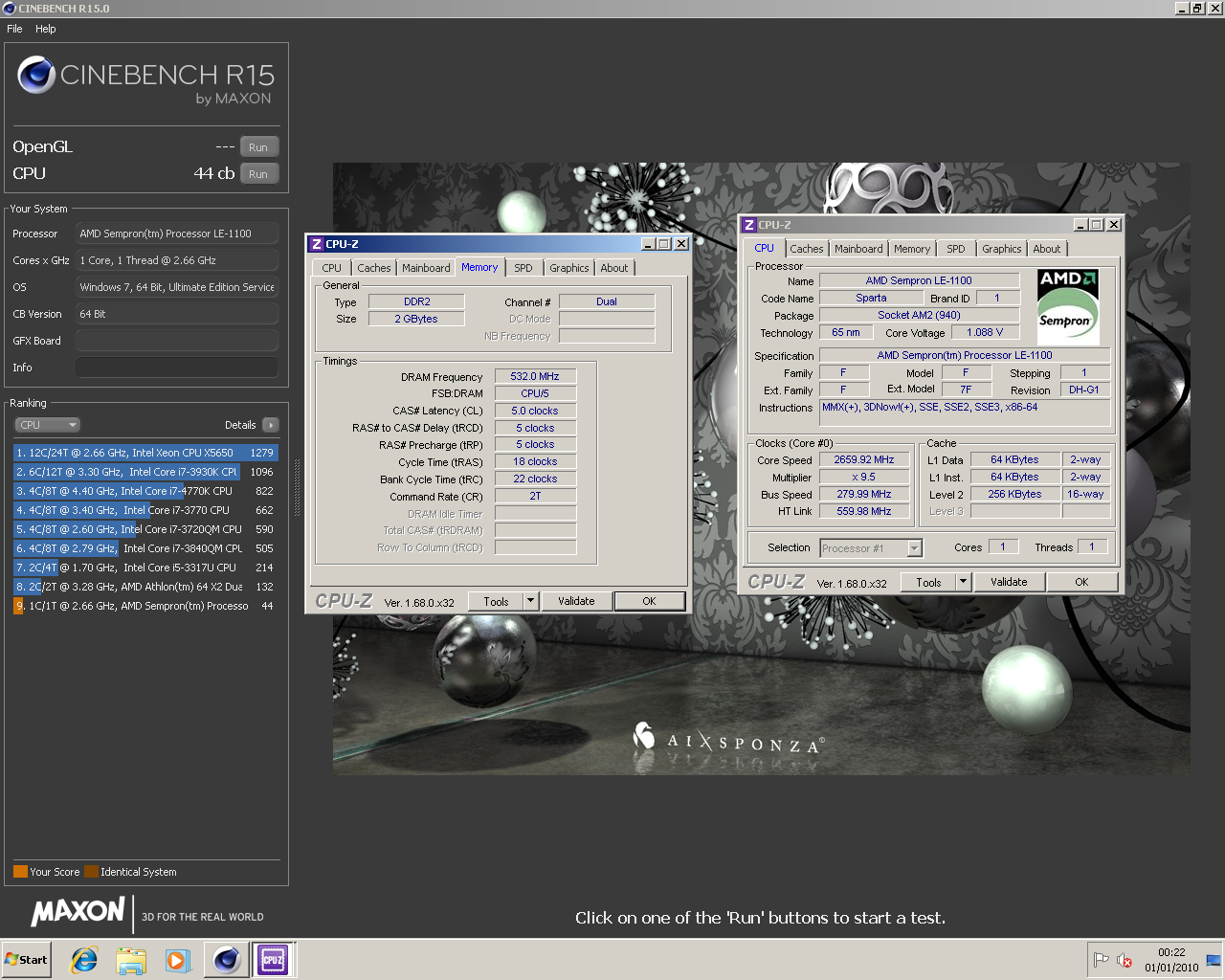
Task: Click the DRAM Frequency 532.0 MHz value
Action: [535, 376]
